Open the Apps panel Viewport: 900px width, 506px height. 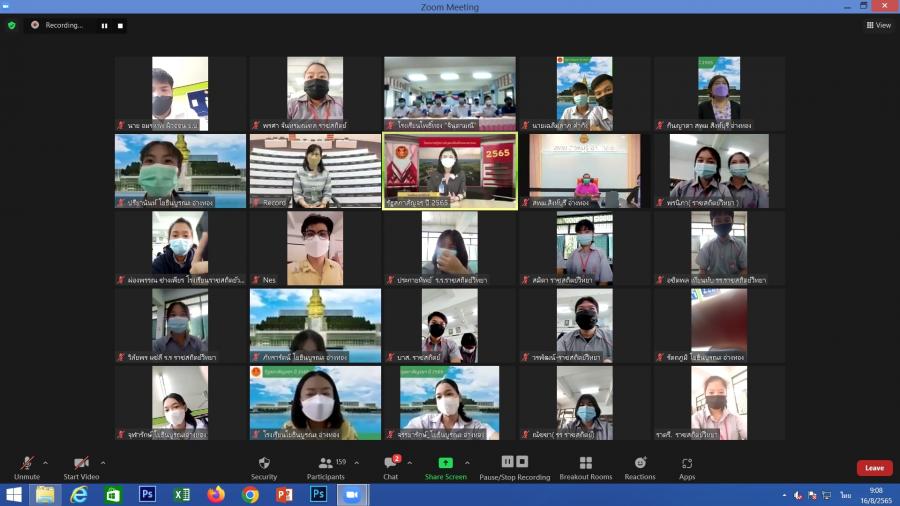[687, 465]
